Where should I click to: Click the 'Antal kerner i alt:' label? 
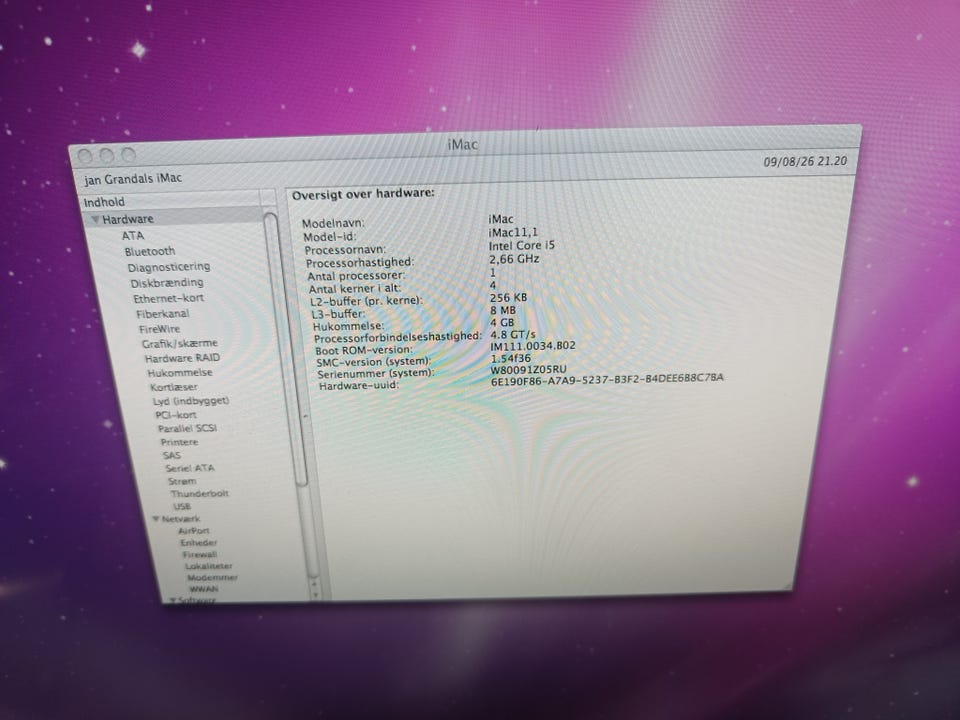click(354, 289)
